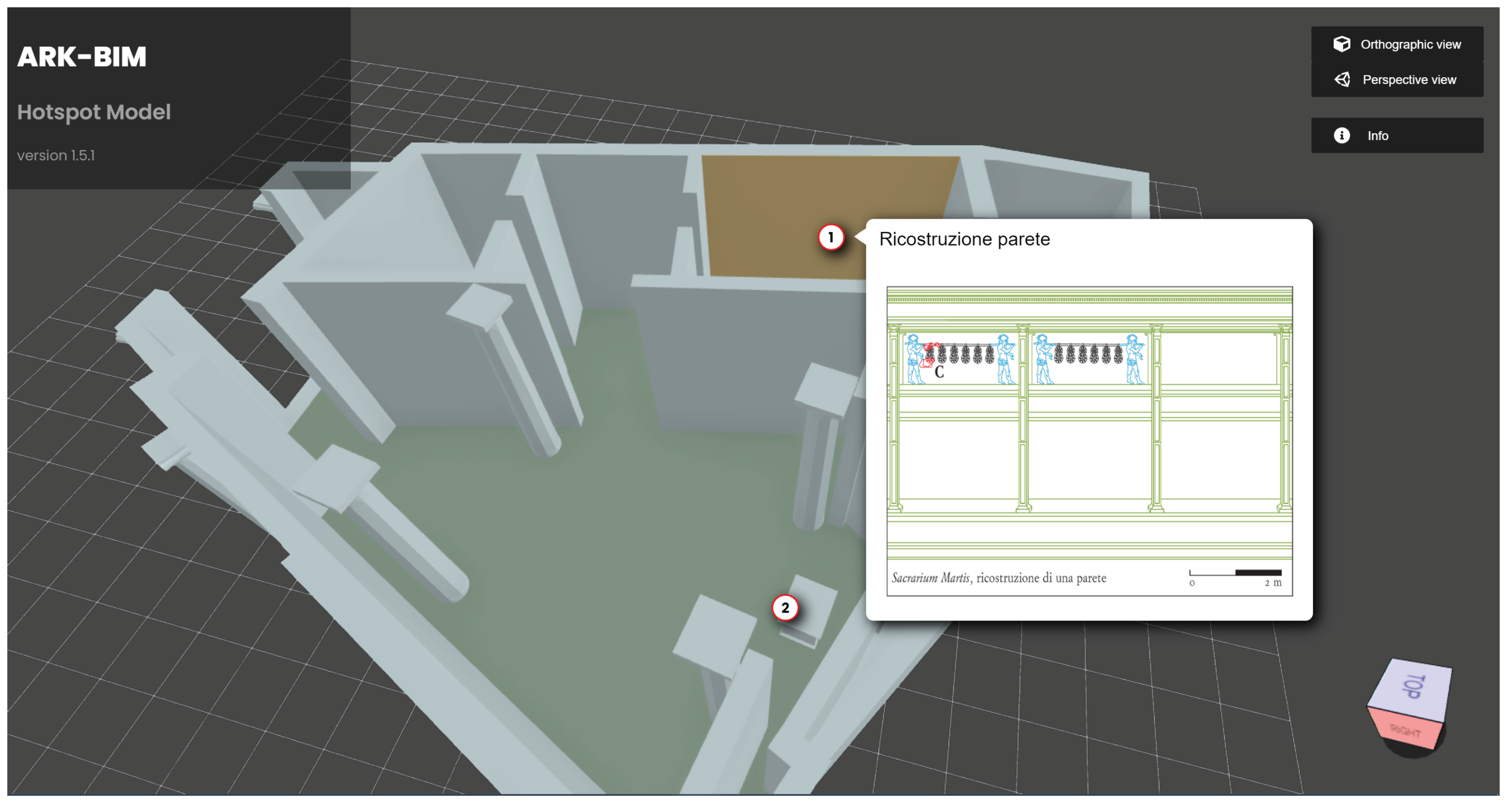
Task: Click the version 1.5.1 text
Action: point(56,156)
